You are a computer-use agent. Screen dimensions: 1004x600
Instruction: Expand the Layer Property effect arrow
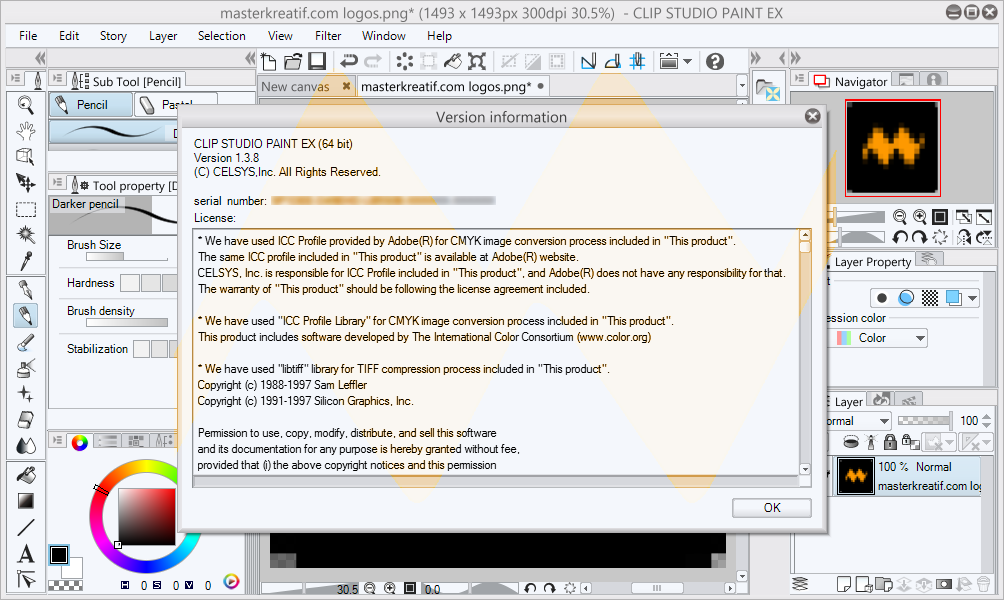(973, 298)
